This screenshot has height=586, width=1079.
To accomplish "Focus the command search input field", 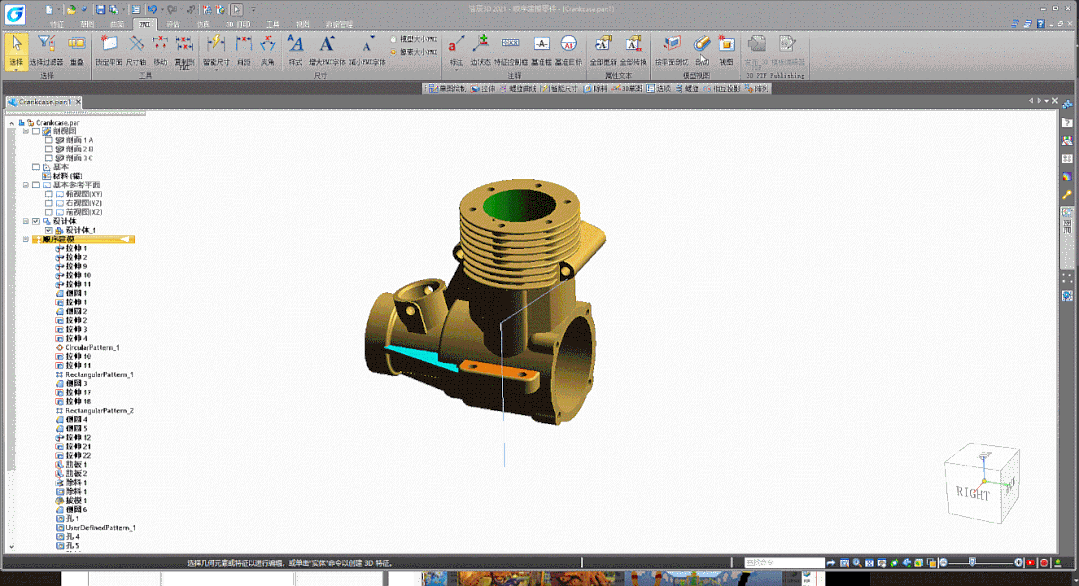I will point(784,563).
